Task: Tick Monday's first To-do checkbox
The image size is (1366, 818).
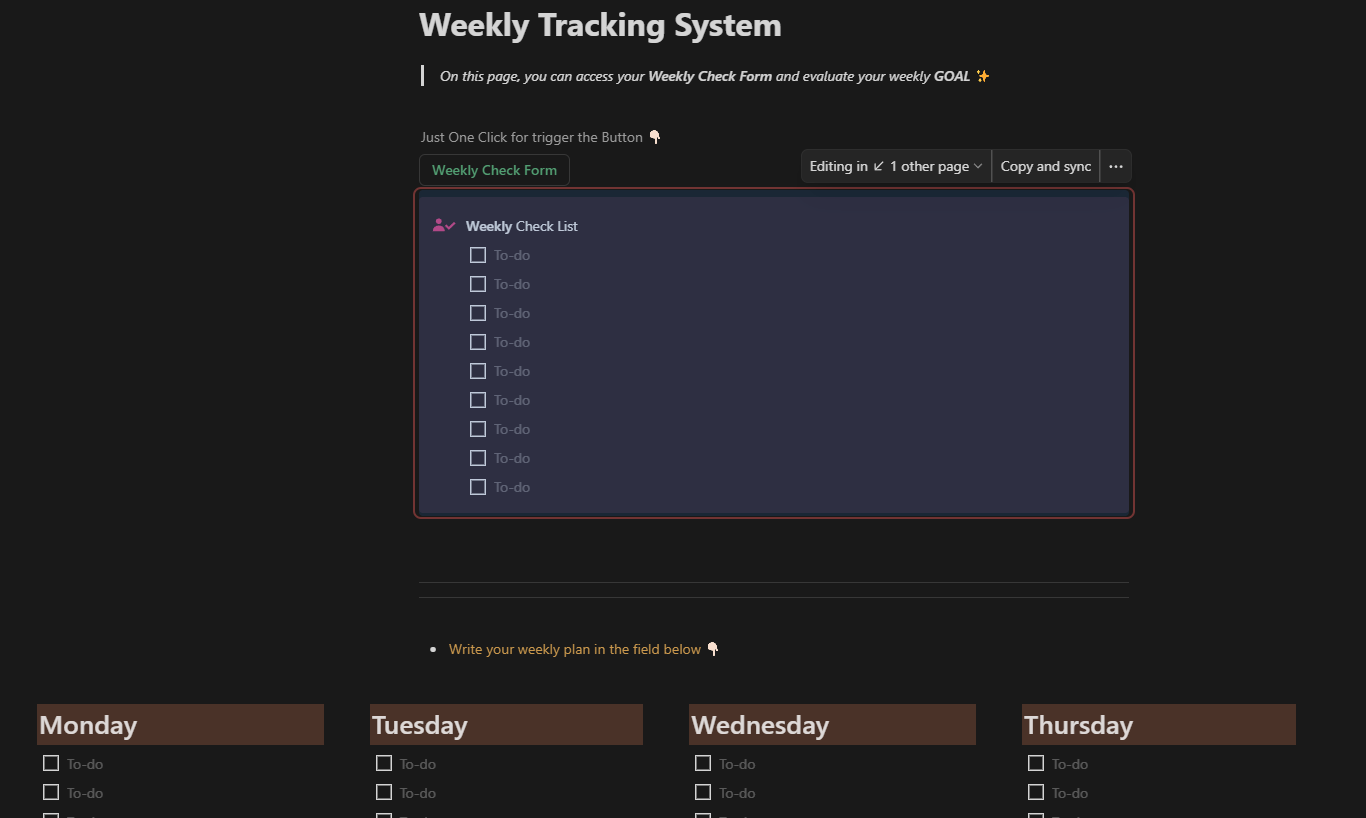Action: [x=50, y=763]
